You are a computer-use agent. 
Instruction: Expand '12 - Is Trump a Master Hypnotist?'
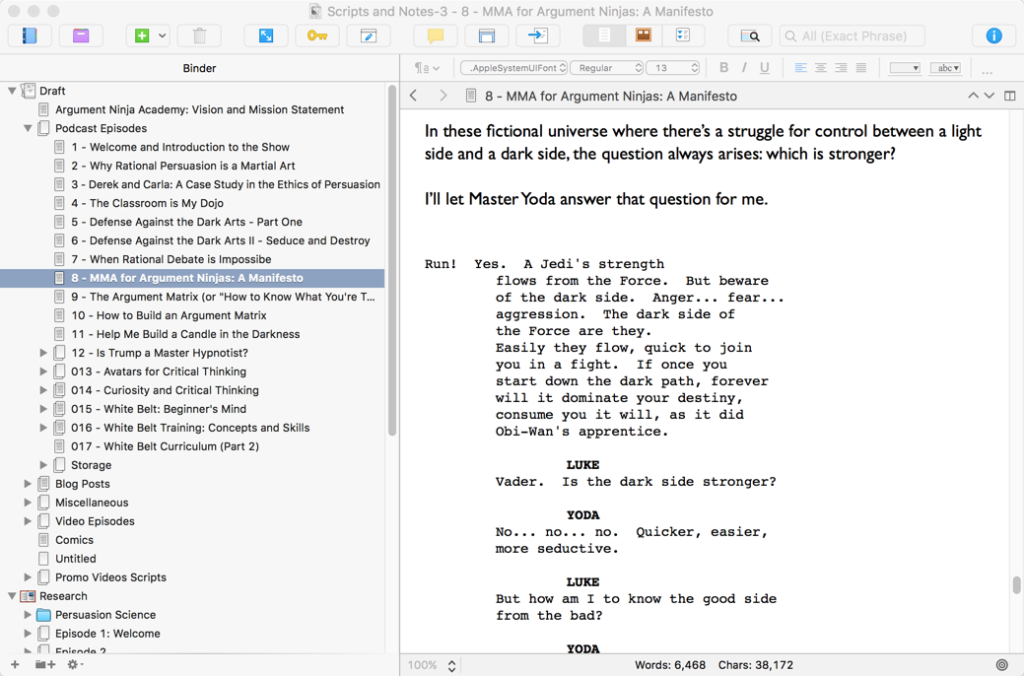[x=44, y=353]
